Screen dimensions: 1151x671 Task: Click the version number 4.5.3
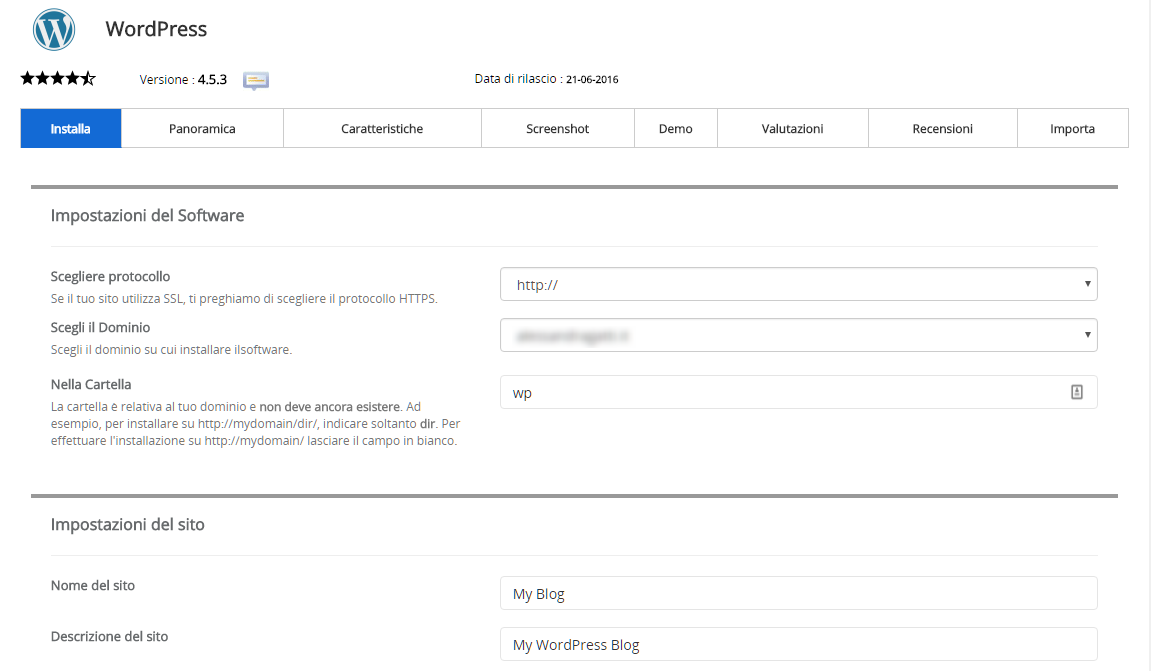[212, 79]
